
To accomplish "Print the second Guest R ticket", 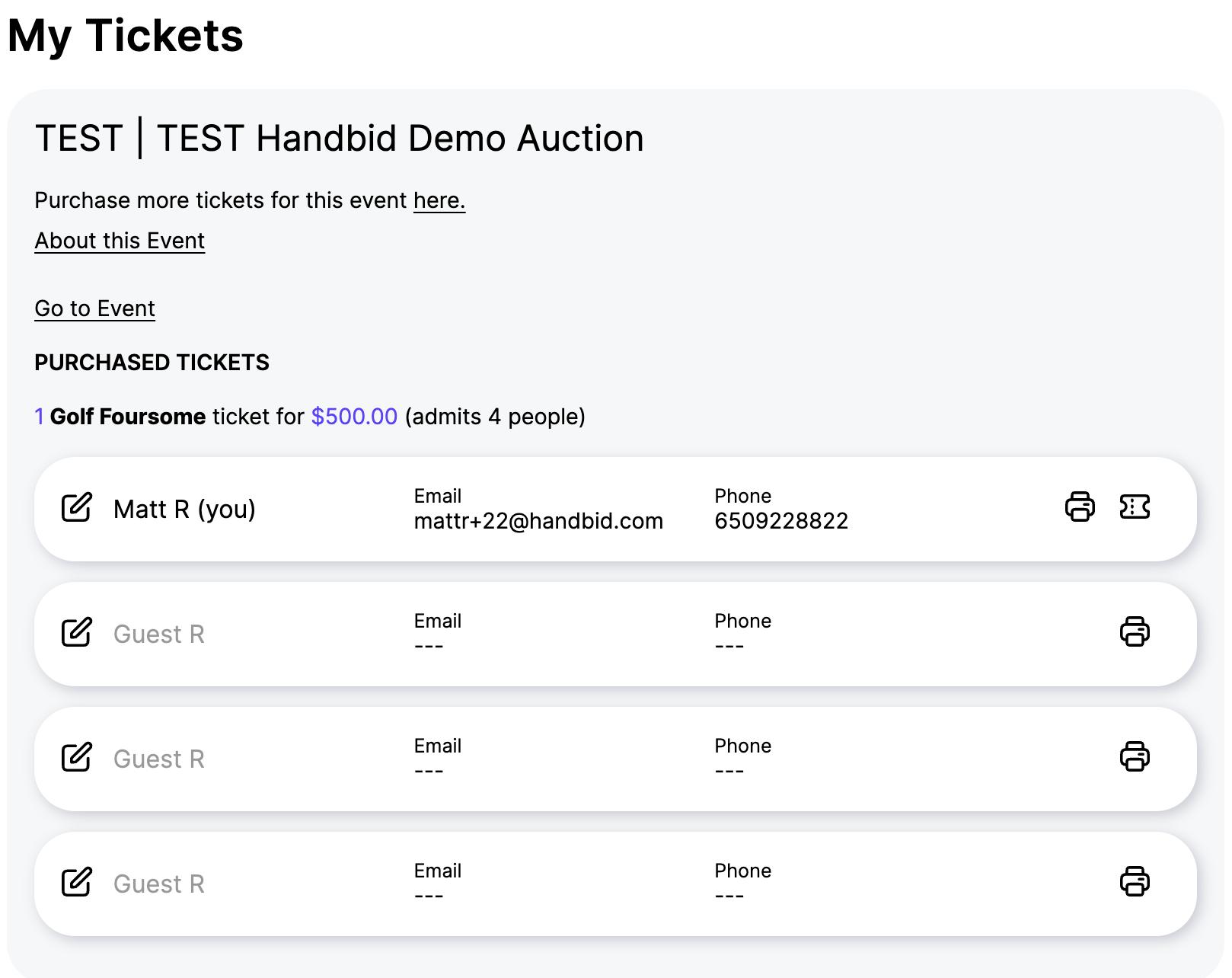I will click(1135, 757).
